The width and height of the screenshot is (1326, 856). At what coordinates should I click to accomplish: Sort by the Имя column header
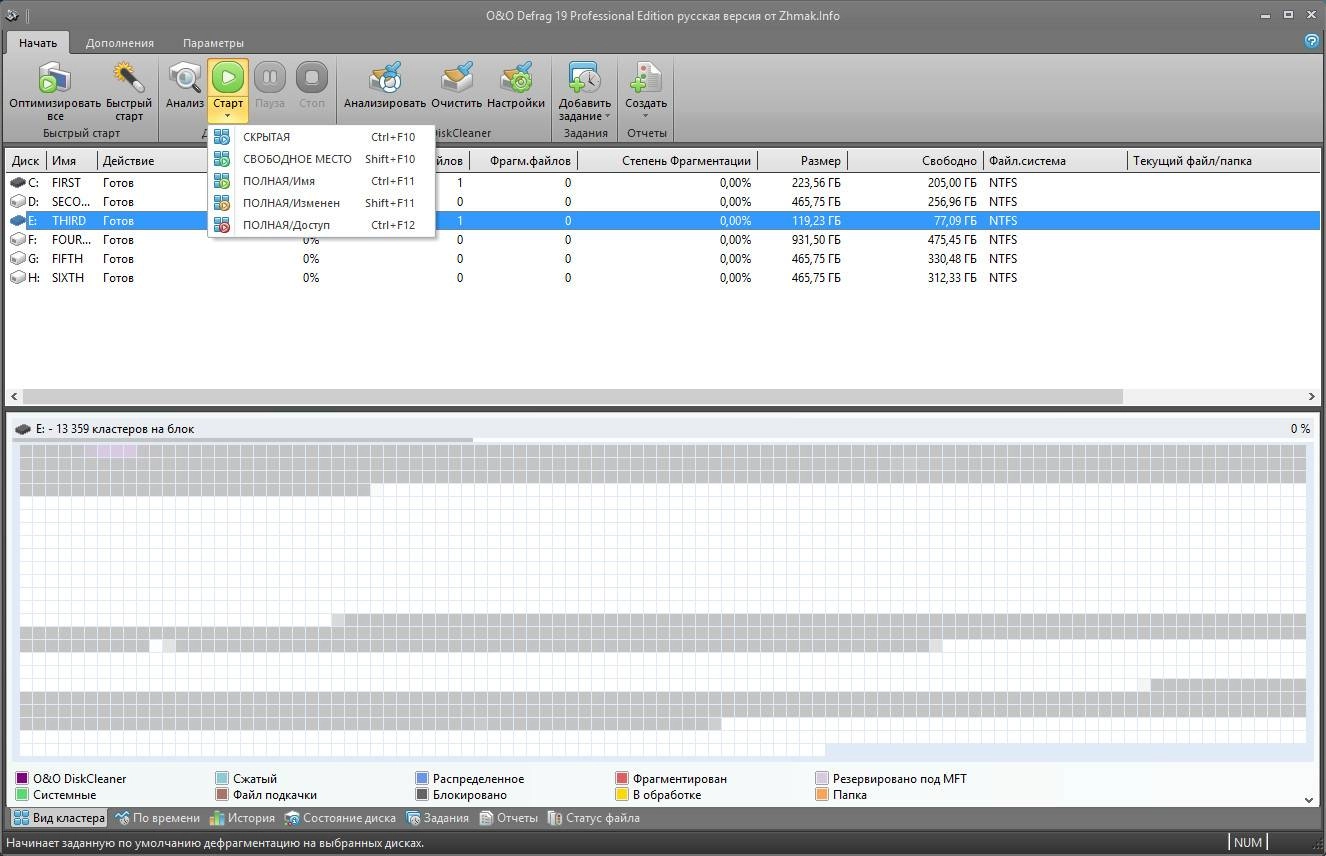click(x=72, y=161)
